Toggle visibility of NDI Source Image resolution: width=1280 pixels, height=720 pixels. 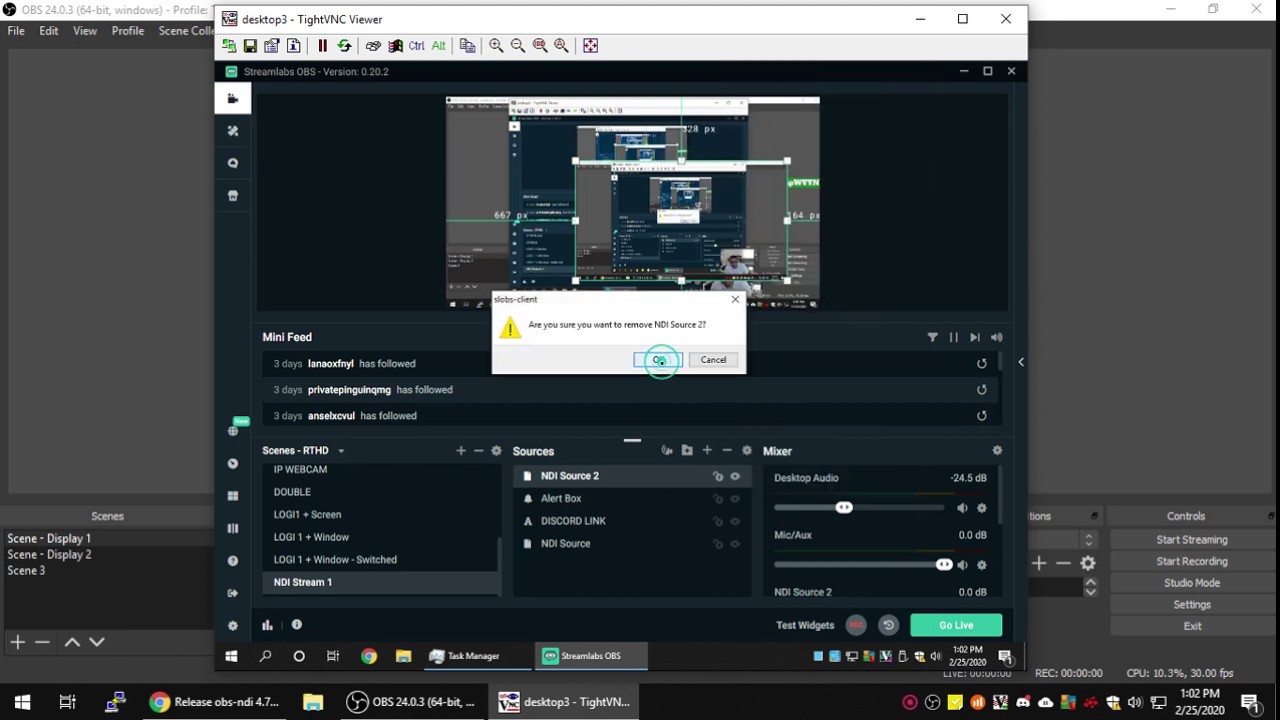pyautogui.click(x=735, y=544)
